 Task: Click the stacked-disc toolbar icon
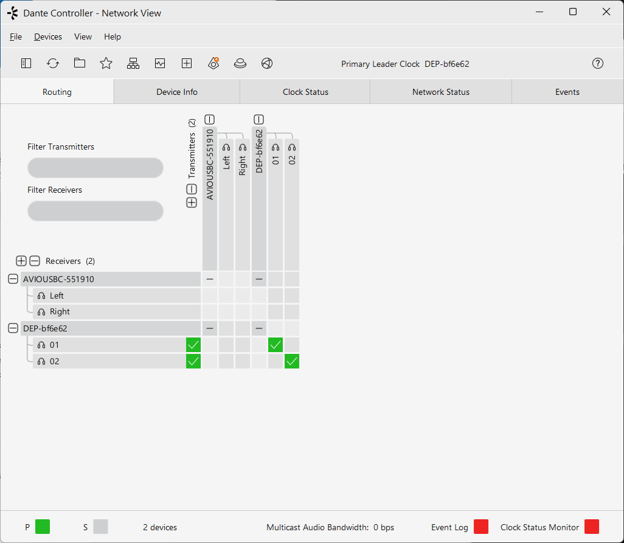[240, 63]
